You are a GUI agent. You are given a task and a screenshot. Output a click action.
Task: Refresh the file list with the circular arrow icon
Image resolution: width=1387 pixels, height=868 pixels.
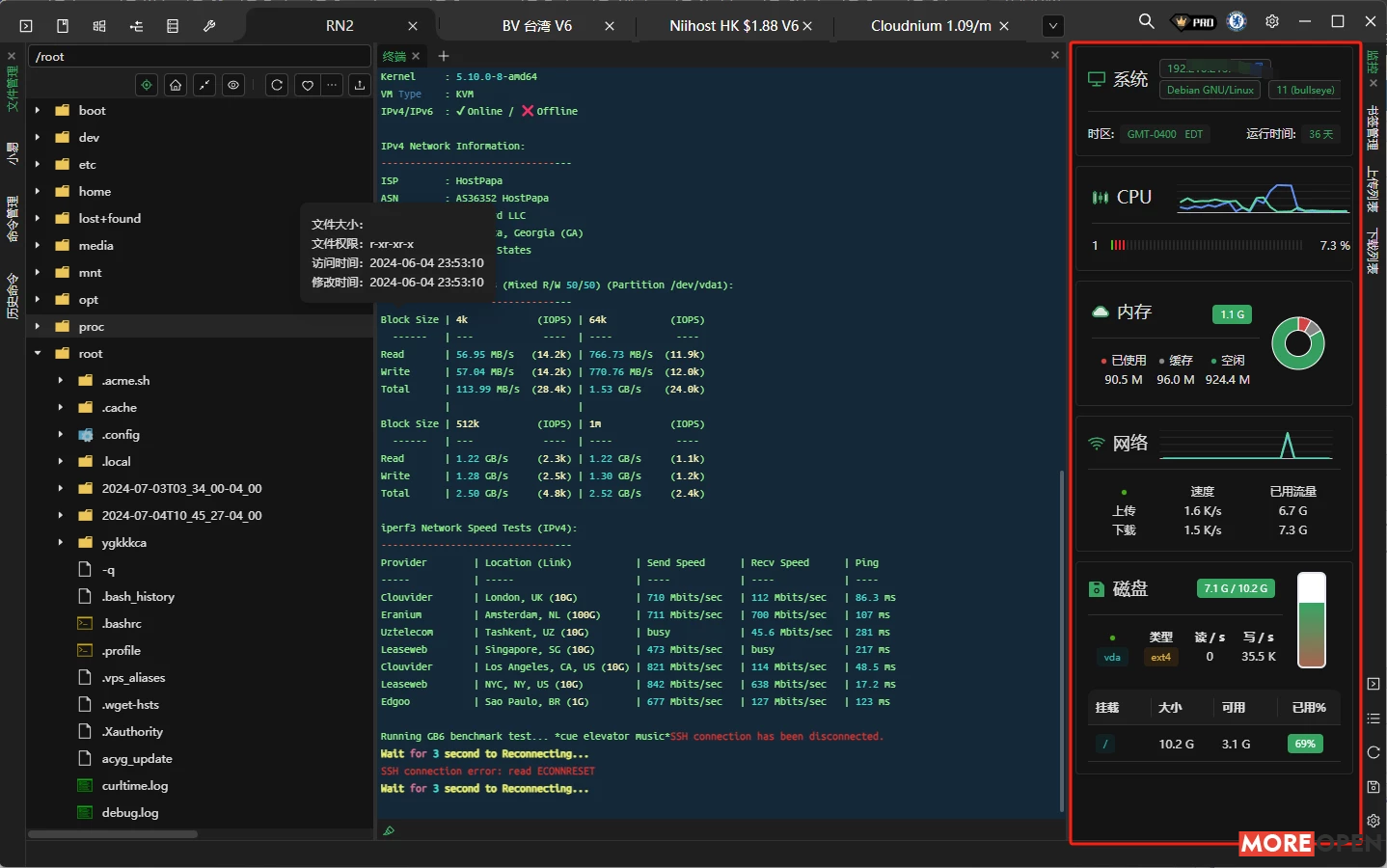[277, 85]
